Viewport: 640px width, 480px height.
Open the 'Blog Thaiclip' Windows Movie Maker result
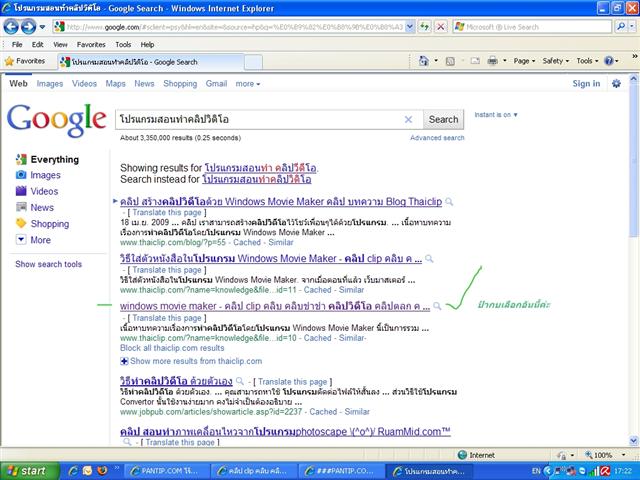click(x=281, y=202)
